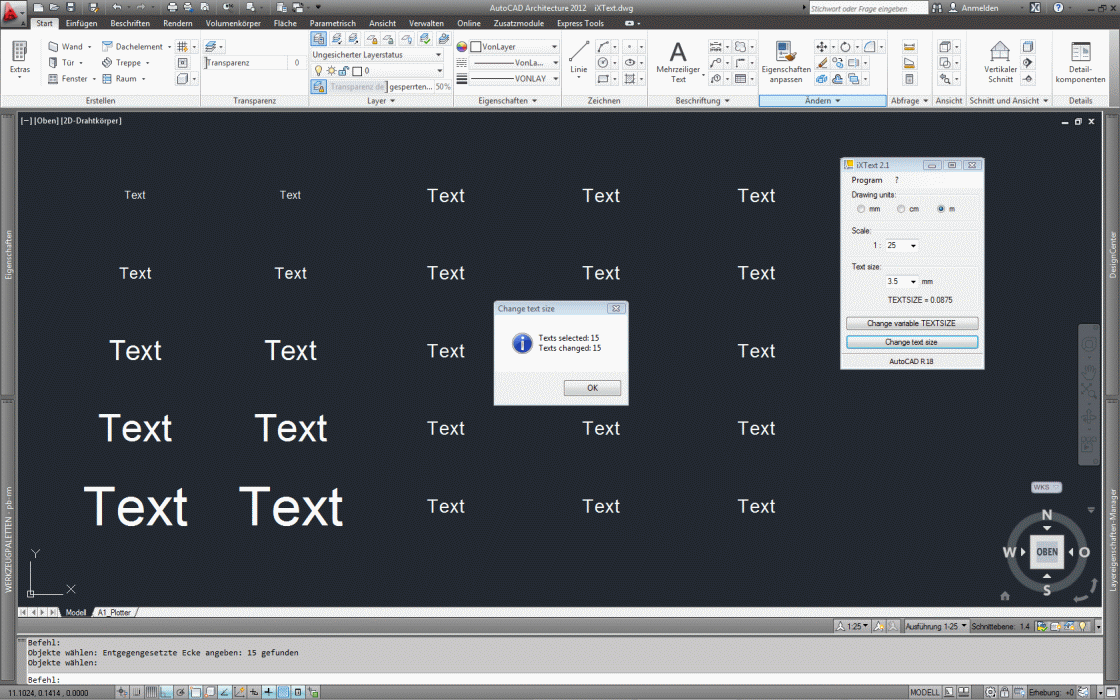Click the Fenster (window) tool

pos(68,79)
